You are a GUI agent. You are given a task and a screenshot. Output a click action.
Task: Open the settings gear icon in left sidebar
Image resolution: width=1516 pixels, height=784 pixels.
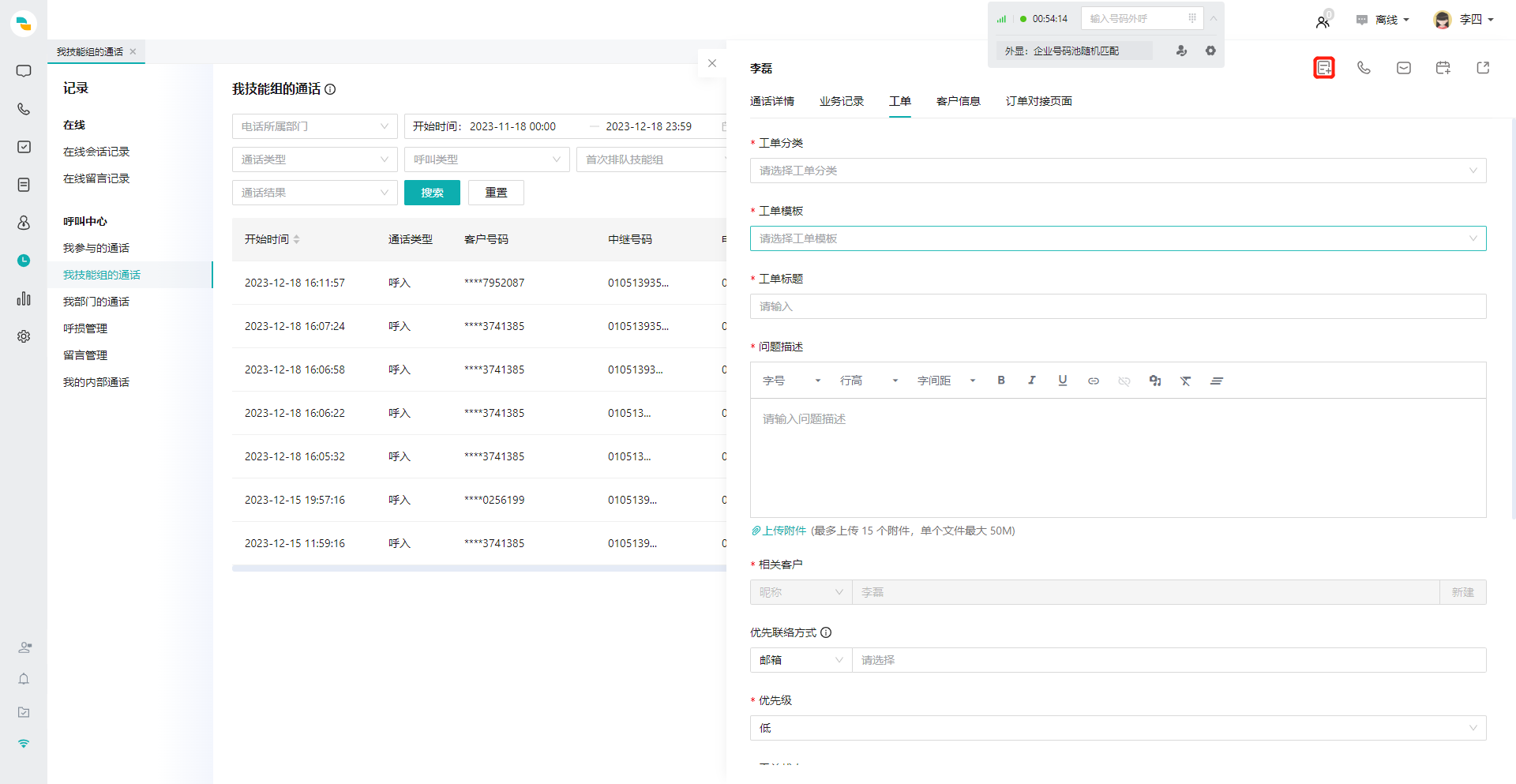pyautogui.click(x=24, y=336)
